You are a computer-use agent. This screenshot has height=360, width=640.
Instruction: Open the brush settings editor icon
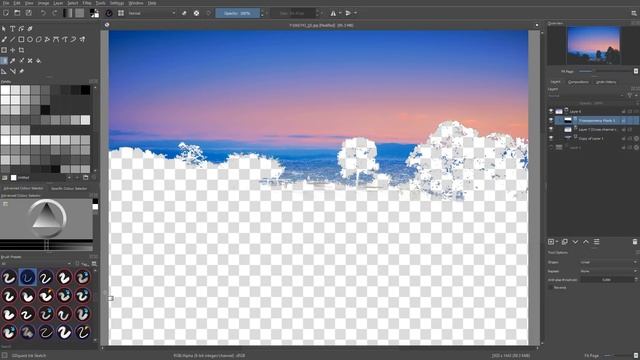109,13
